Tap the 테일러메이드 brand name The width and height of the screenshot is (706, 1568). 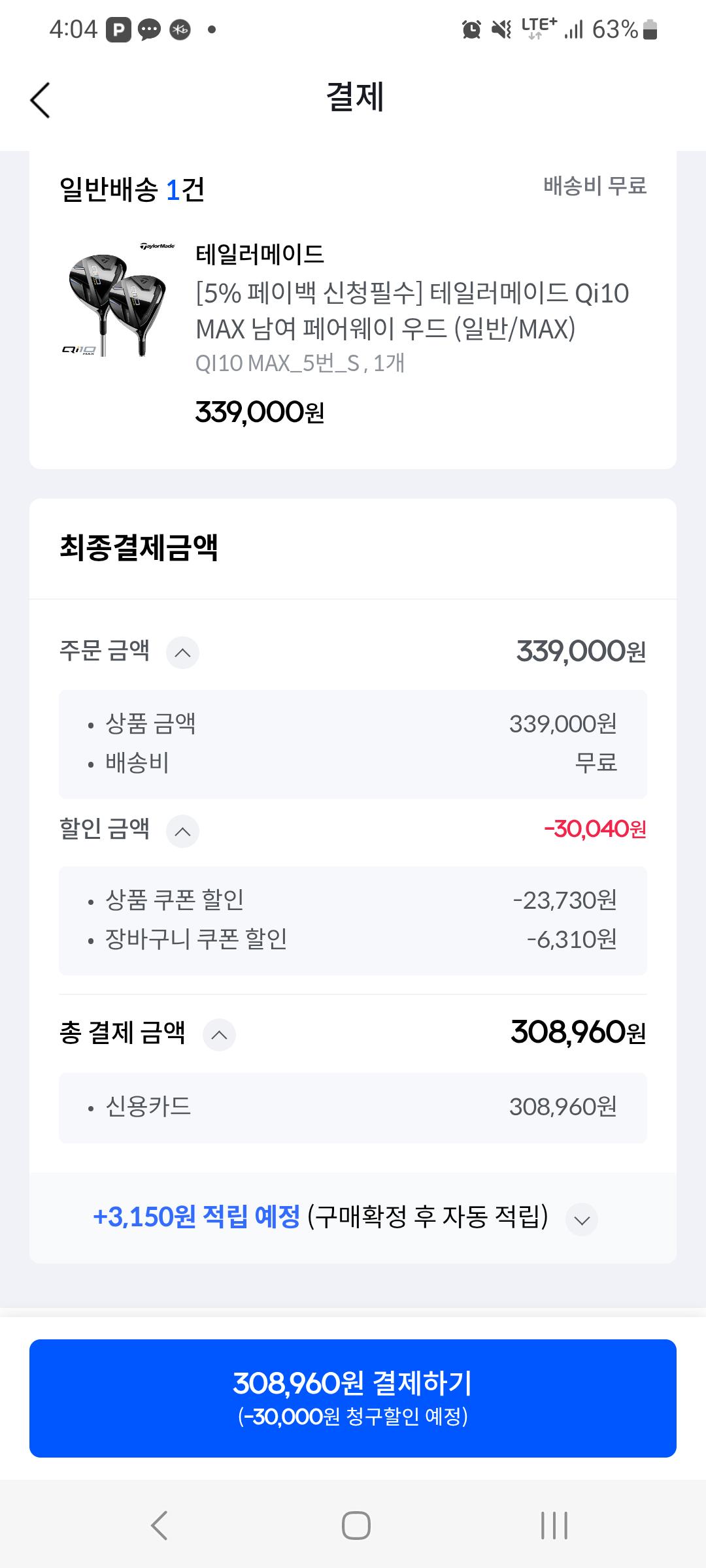260,254
